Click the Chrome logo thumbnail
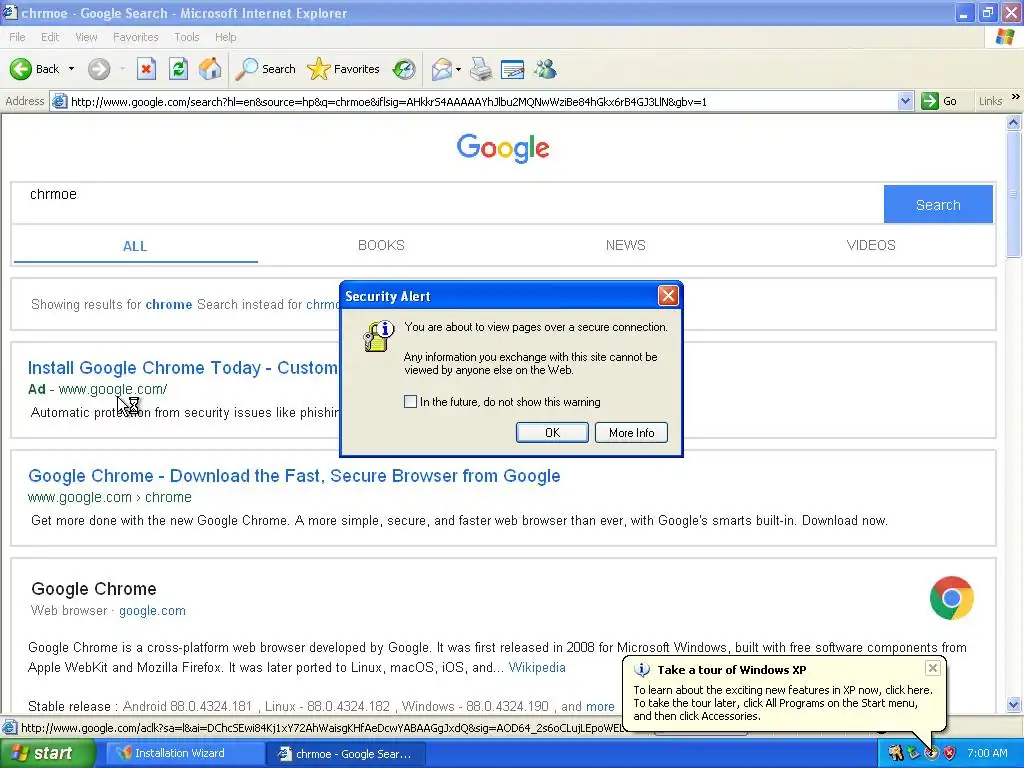Image resolution: width=1024 pixels, height=768 pixels. 952,598
